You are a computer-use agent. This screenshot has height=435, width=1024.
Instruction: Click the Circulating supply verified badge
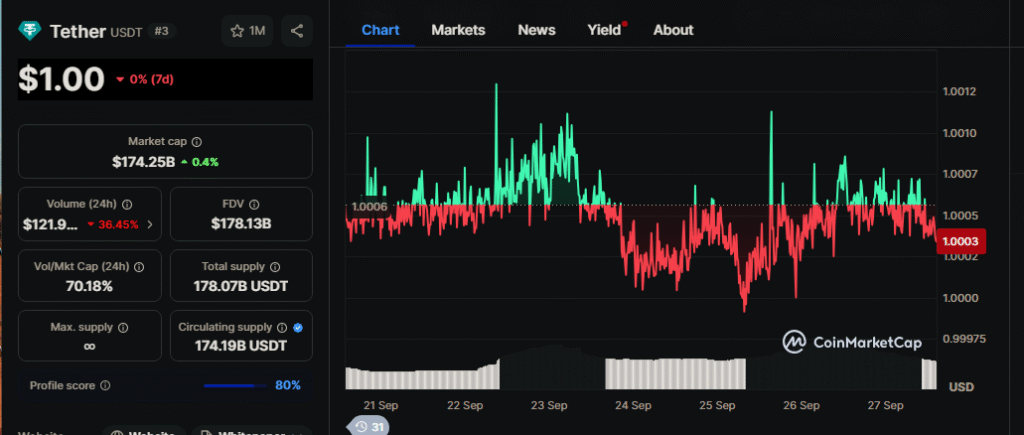pyautogui.click(x=299, y=328)
